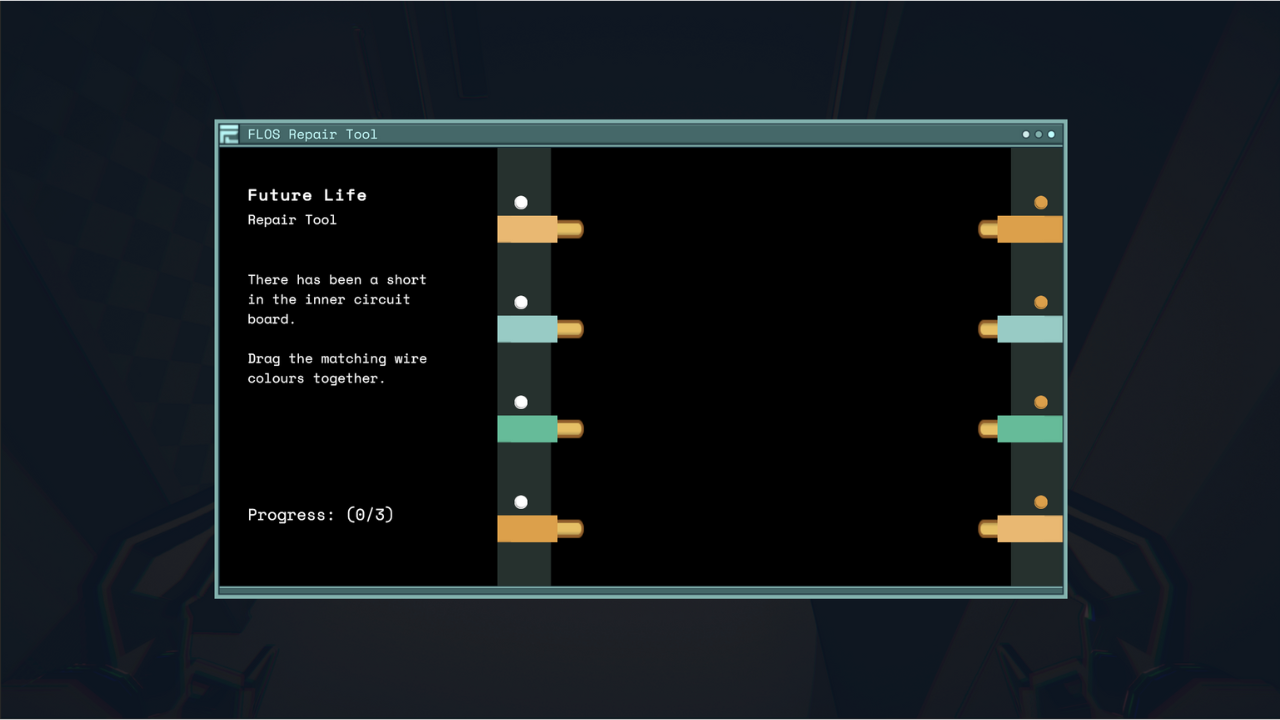Screen dimensions: 1280x720
Task: Click the "There has been a short" message
Action: pos(337,299)
